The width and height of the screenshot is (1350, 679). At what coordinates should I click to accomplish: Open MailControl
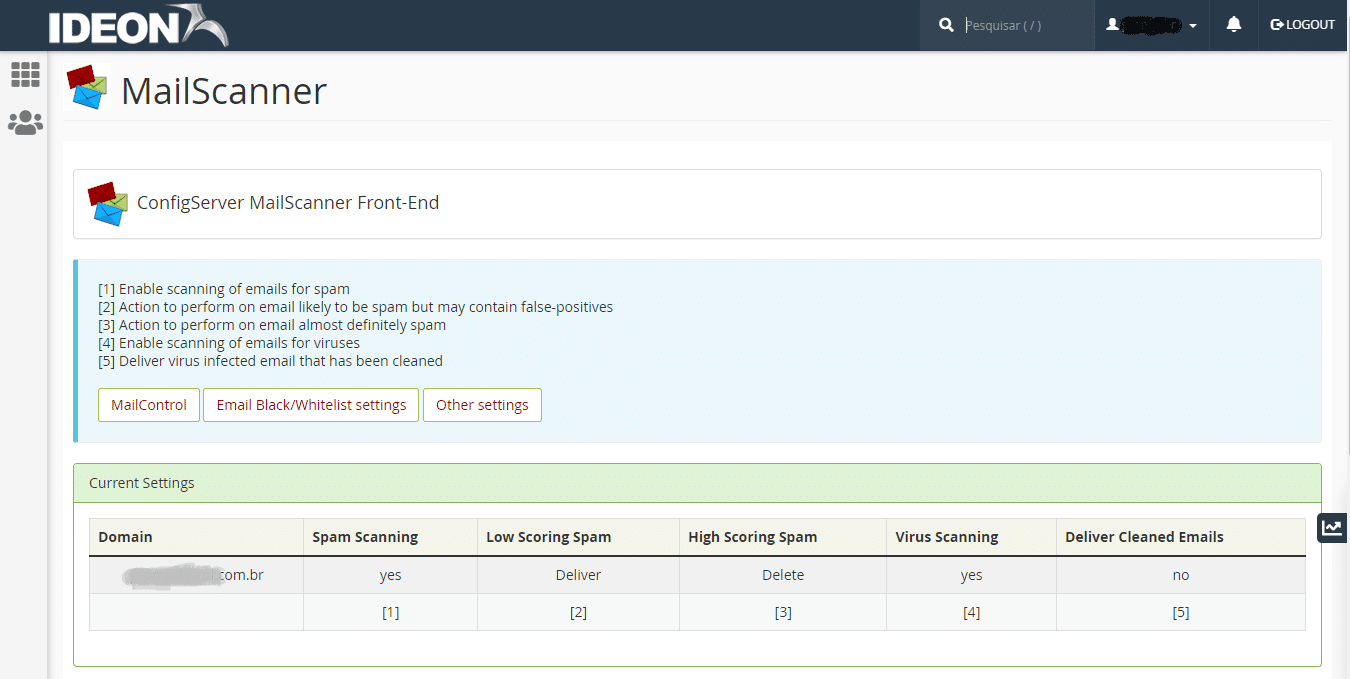(148, 405)
